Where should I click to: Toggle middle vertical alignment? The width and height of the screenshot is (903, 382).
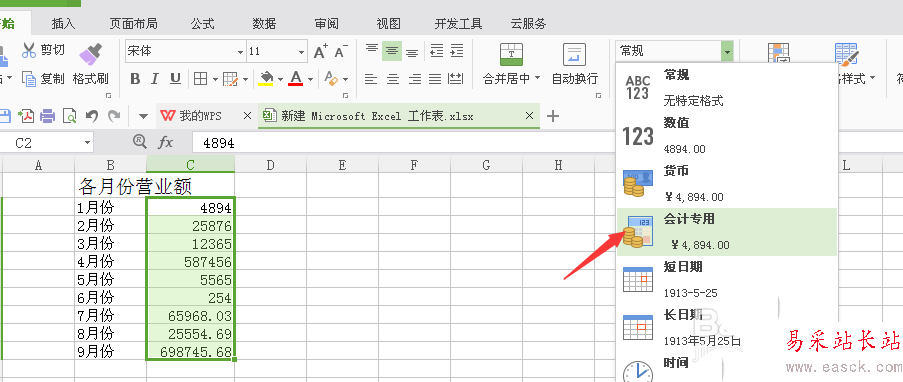tap(392, 51)
